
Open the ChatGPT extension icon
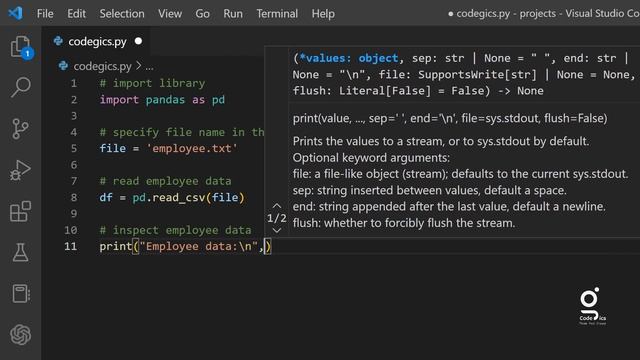pyautogui.click(x=20, y=335)
